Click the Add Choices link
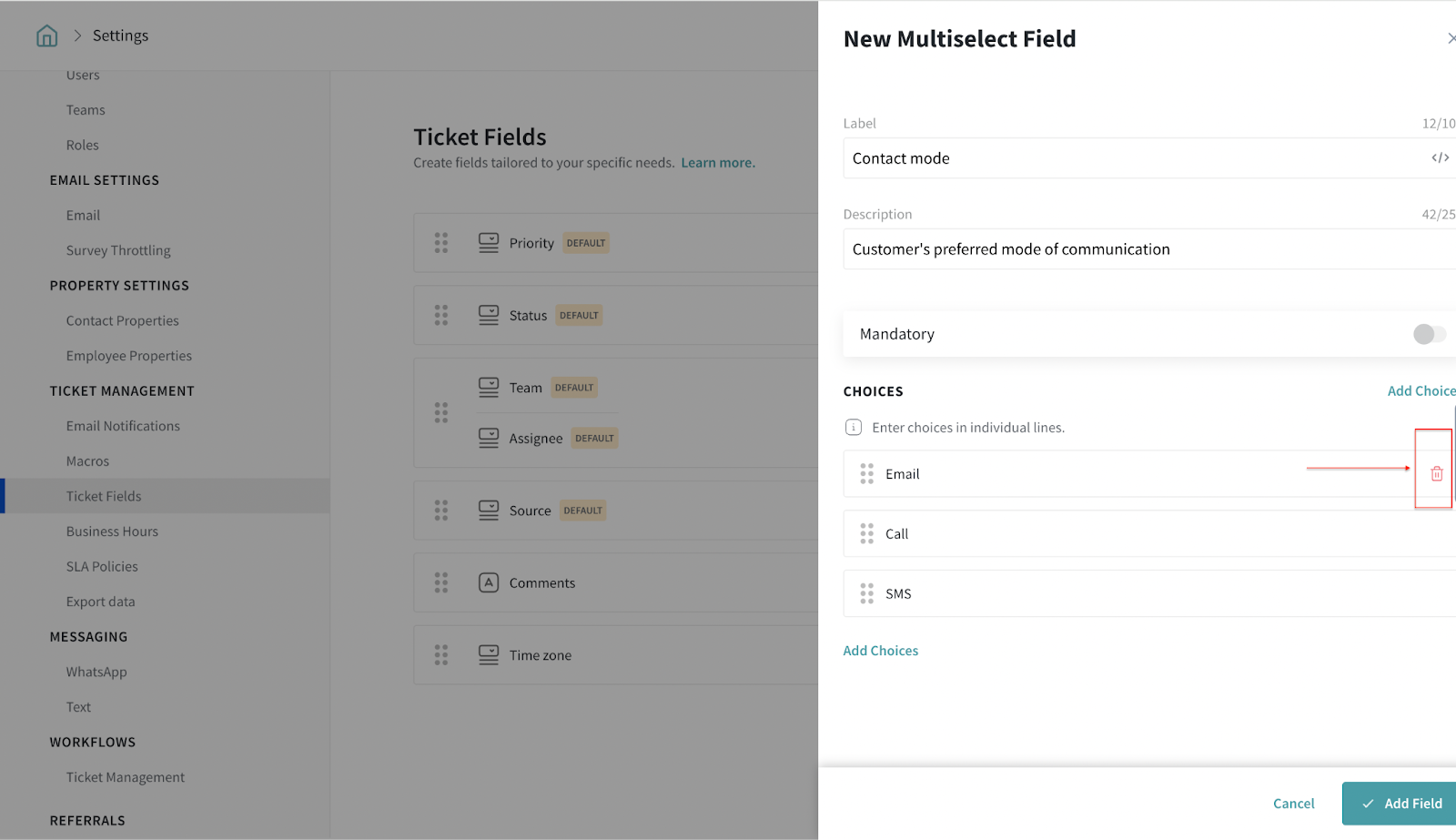The height and width of the screenshot is (840, 1456). (x=880, y=651)
